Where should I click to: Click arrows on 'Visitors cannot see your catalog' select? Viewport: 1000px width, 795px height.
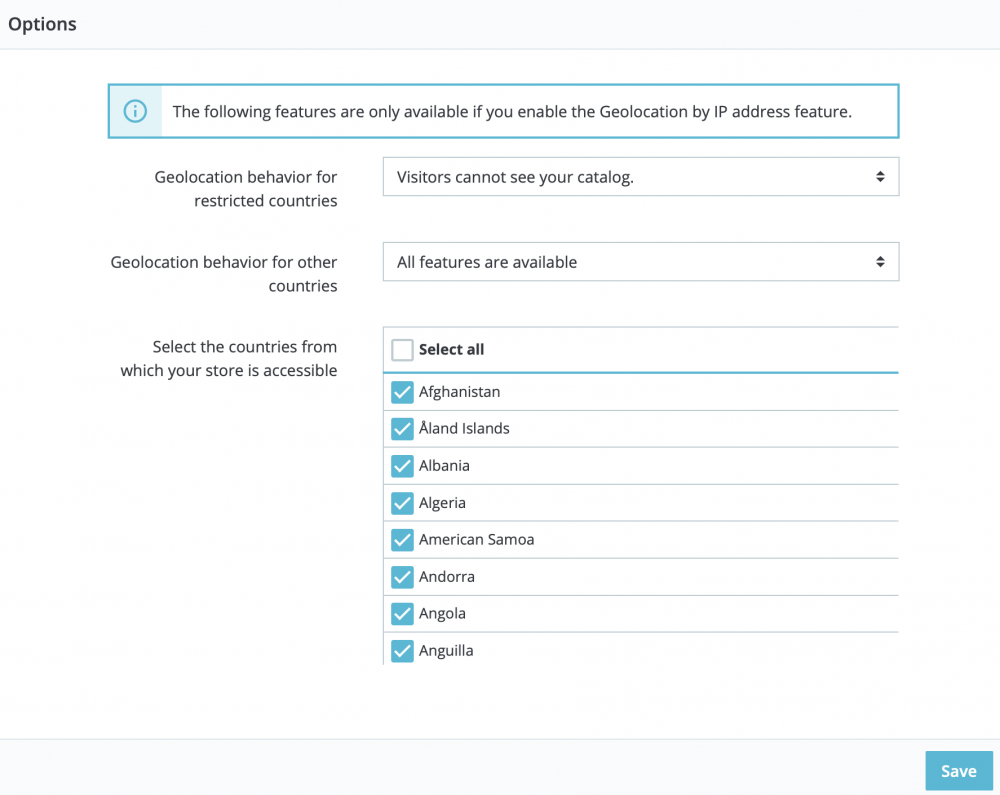click(x=880, y=177)
